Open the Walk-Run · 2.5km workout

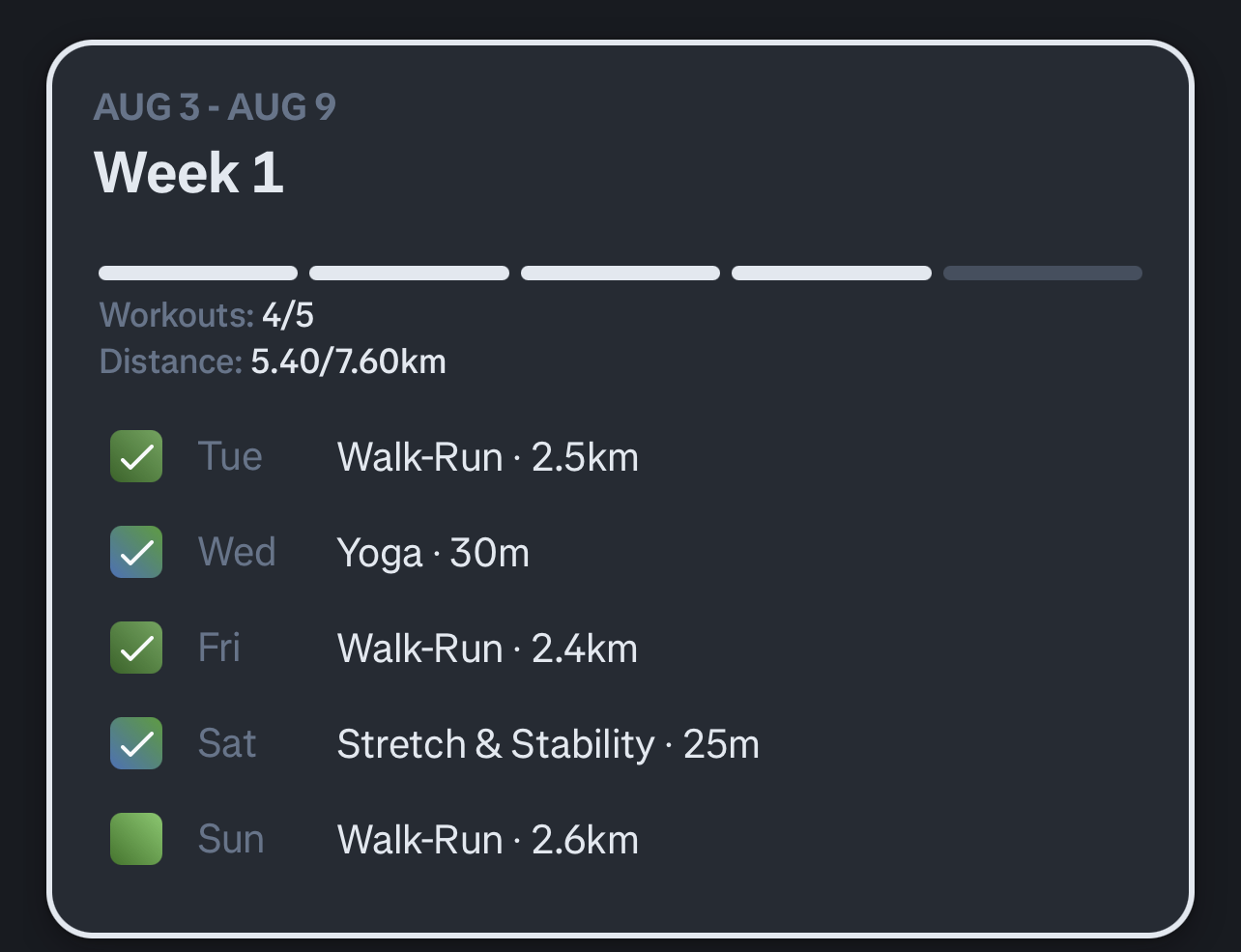pyautogui.click(x=488, y=457)
